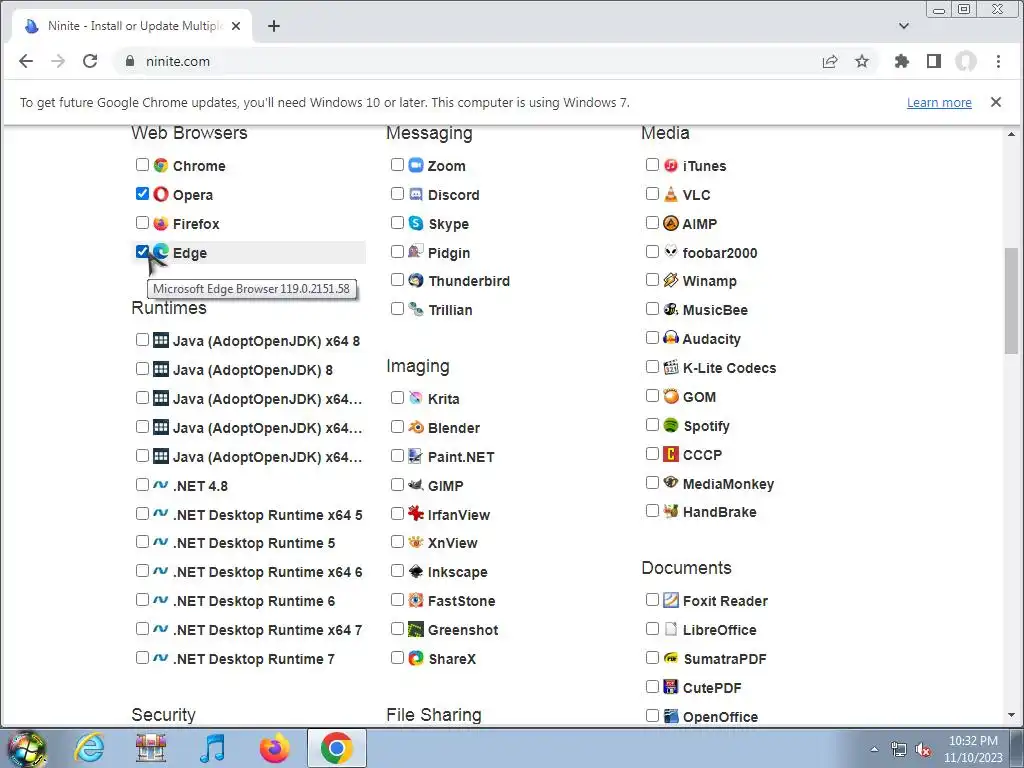Enable the .NET 4.8 checkbox
The height and width of the screenshot is (768, 1024).
pos(142,485)
